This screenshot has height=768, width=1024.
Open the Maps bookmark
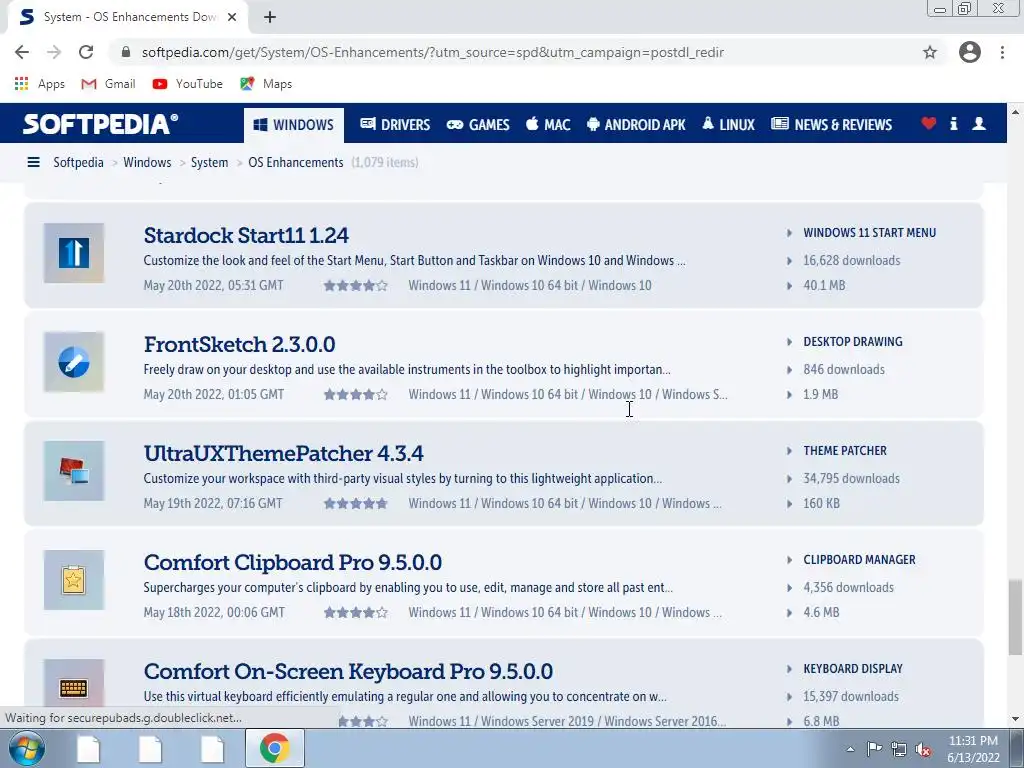tap(266, 84)
